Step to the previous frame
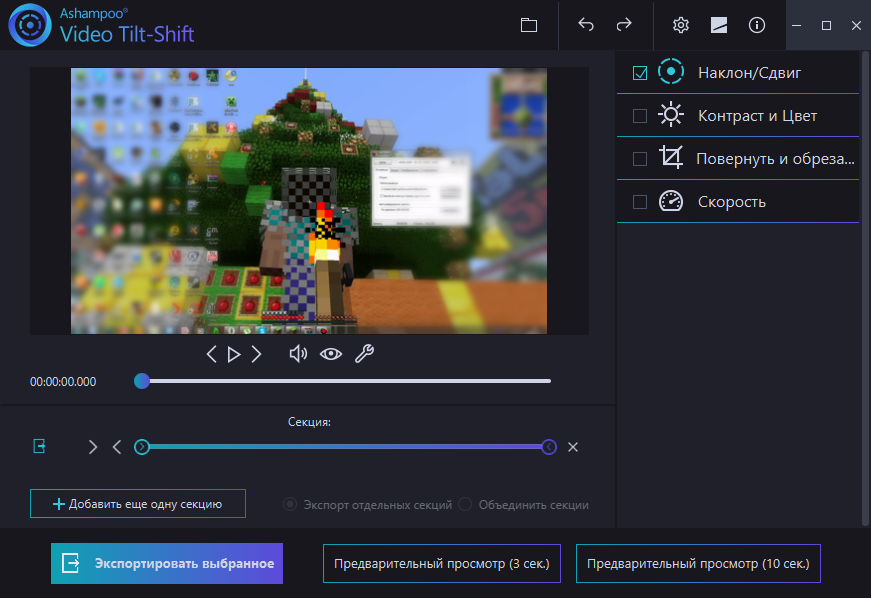 (211, 354)
